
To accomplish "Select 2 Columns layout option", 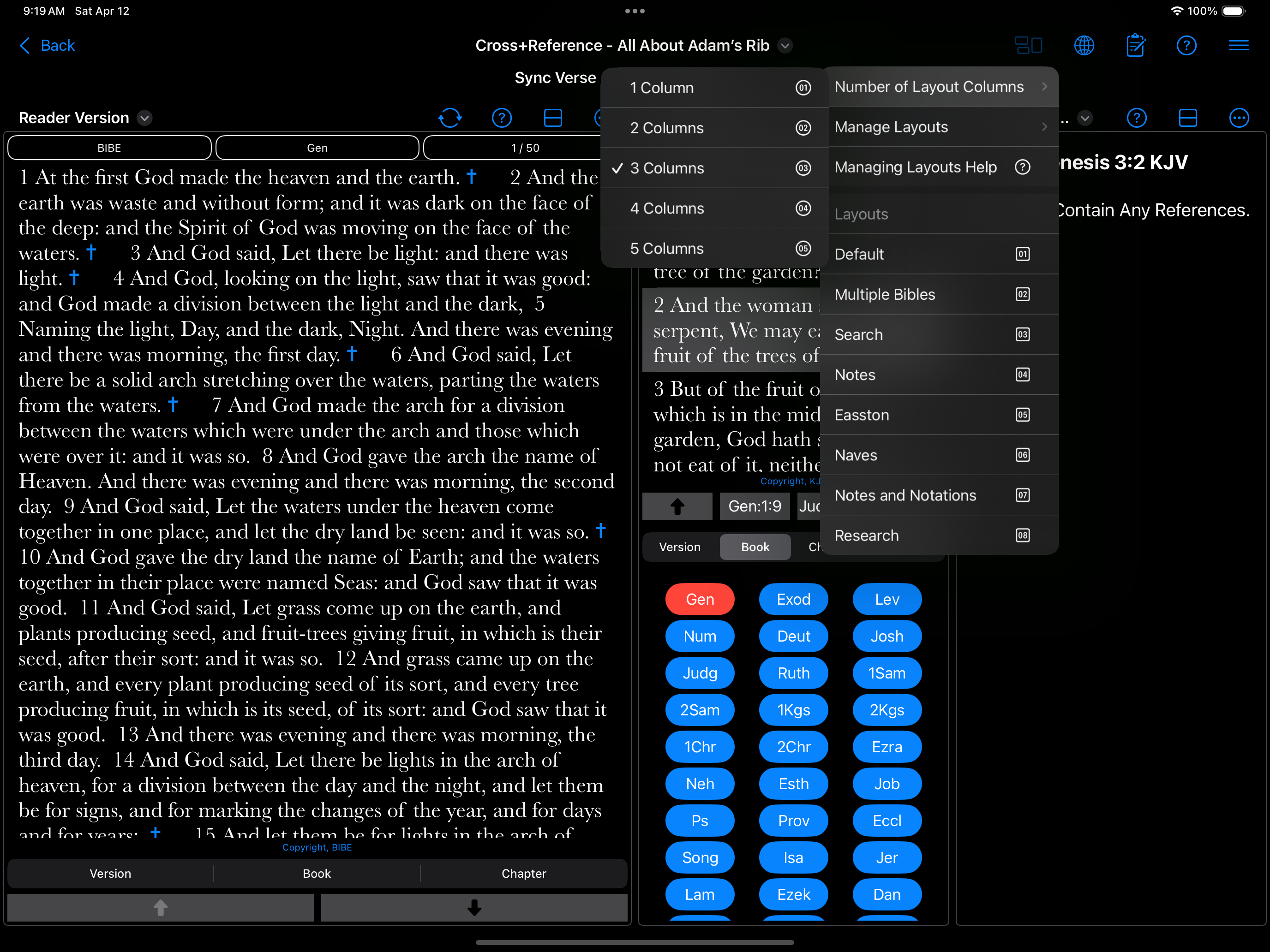I will pyautogui.click(x=715, y=128).
